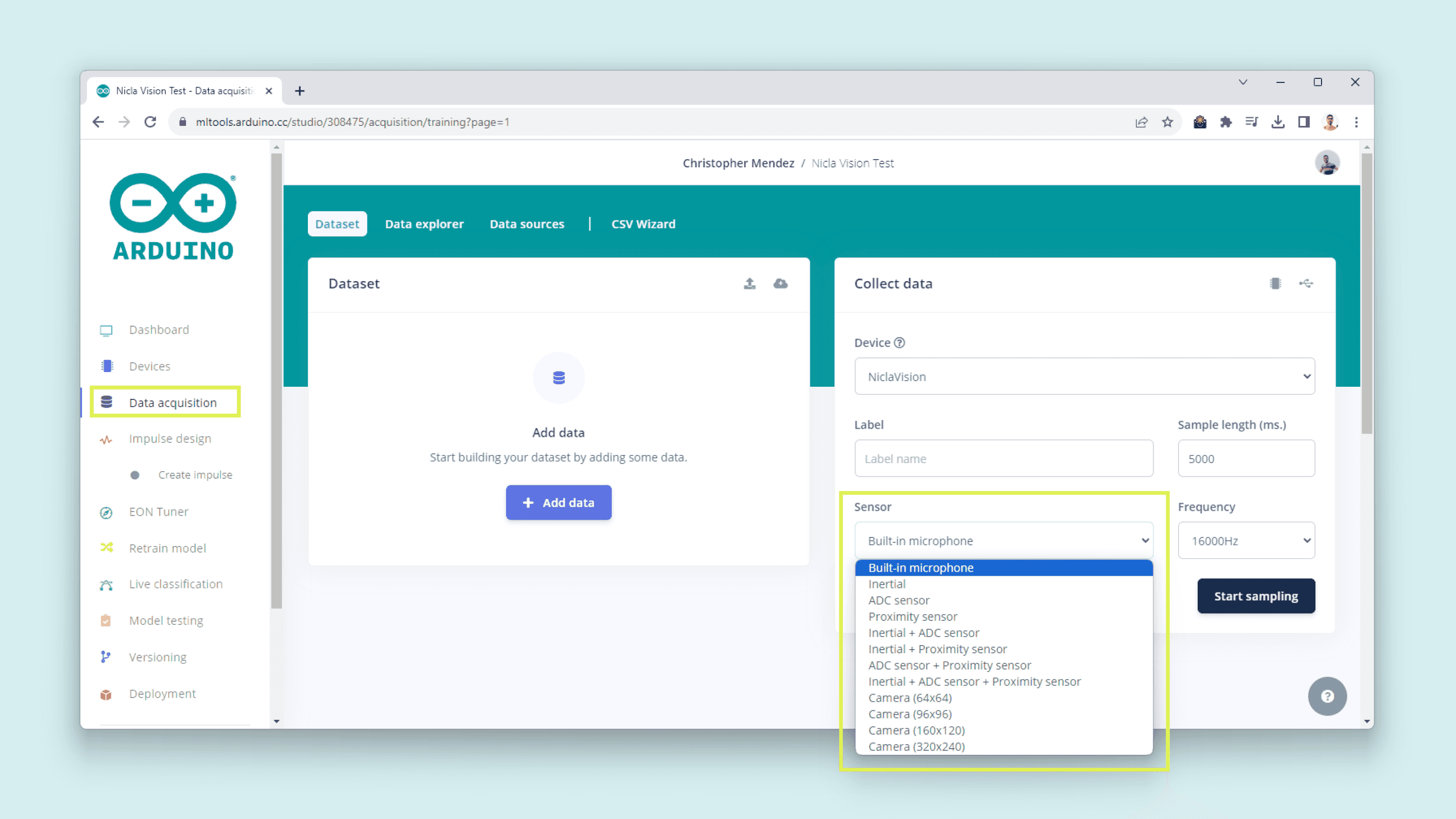Click the cloud upload icon in Dataset header
1456x819 pixels.
[x=781, y=284]
